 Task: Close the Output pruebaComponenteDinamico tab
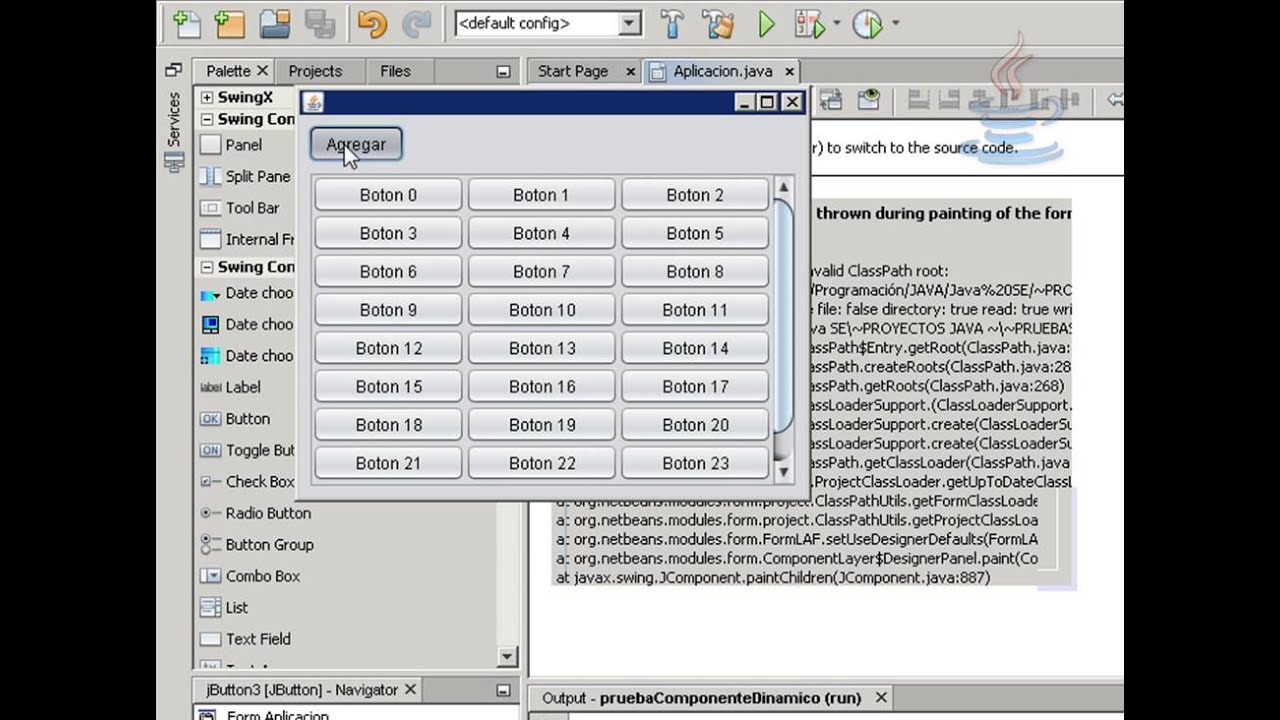pos(881,698)
